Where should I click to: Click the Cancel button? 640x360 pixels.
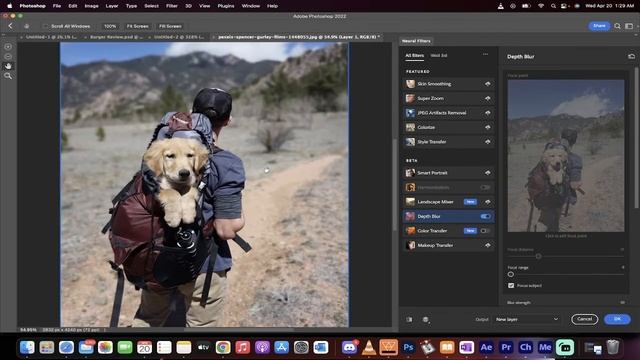point(584,319)
